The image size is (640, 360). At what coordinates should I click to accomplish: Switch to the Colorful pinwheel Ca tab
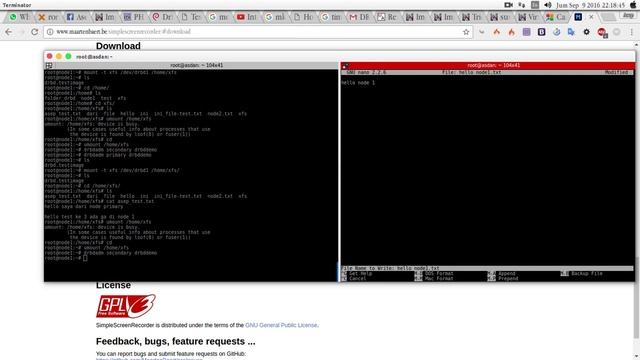pyautogui.click(x=557, y=17)
